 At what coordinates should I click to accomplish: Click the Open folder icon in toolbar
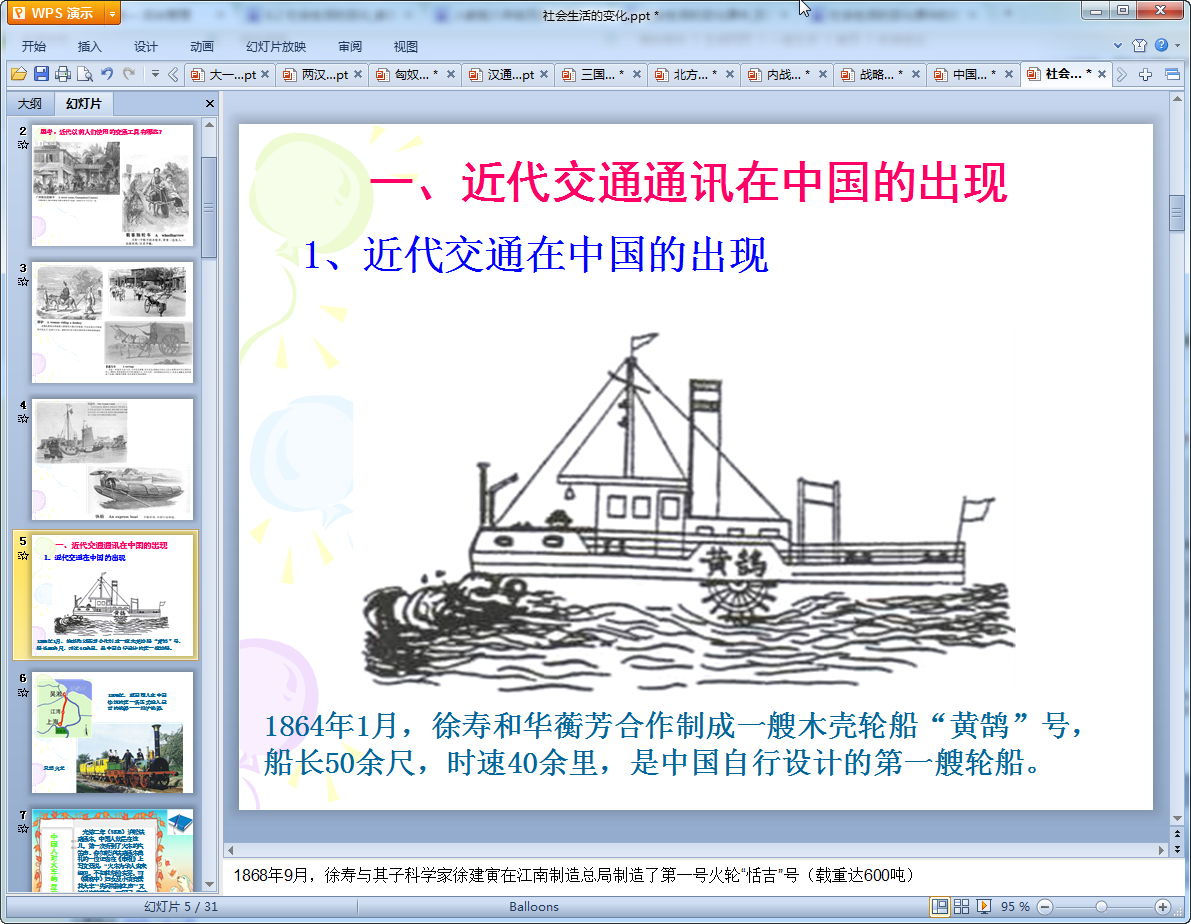[19, 74]
